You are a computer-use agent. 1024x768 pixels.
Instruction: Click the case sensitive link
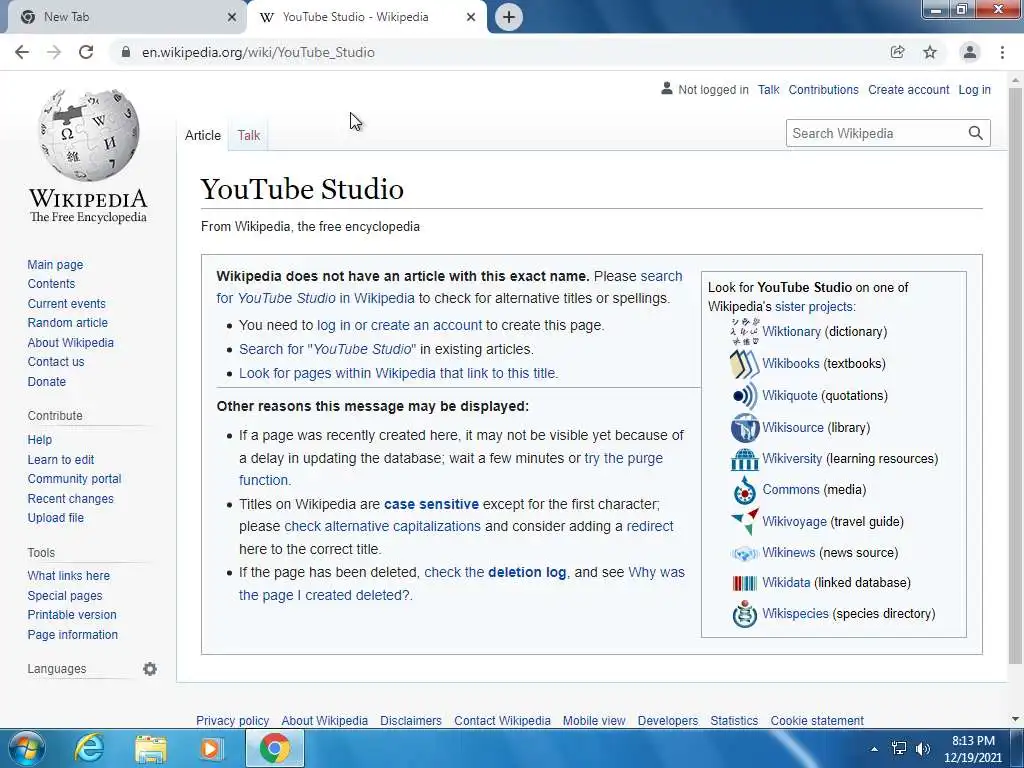point(431,504)
